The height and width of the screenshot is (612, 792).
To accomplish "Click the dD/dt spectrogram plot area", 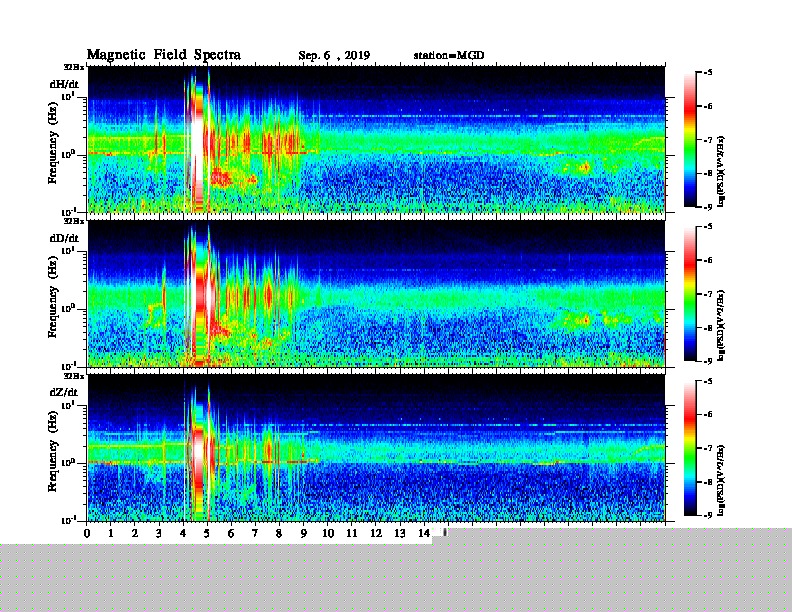I will click(376, 294).
